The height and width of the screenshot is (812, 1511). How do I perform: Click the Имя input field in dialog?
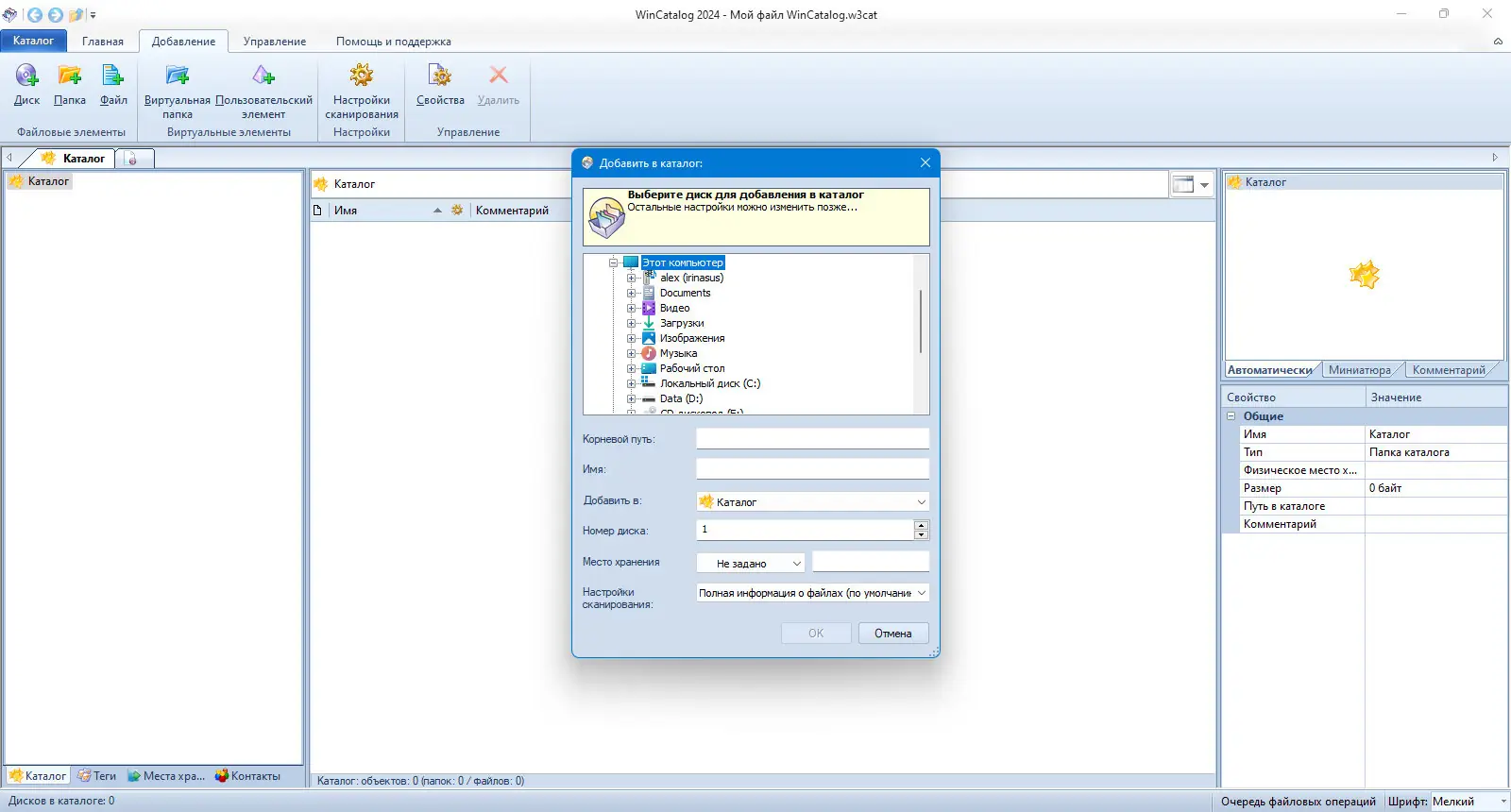[813, 469]
